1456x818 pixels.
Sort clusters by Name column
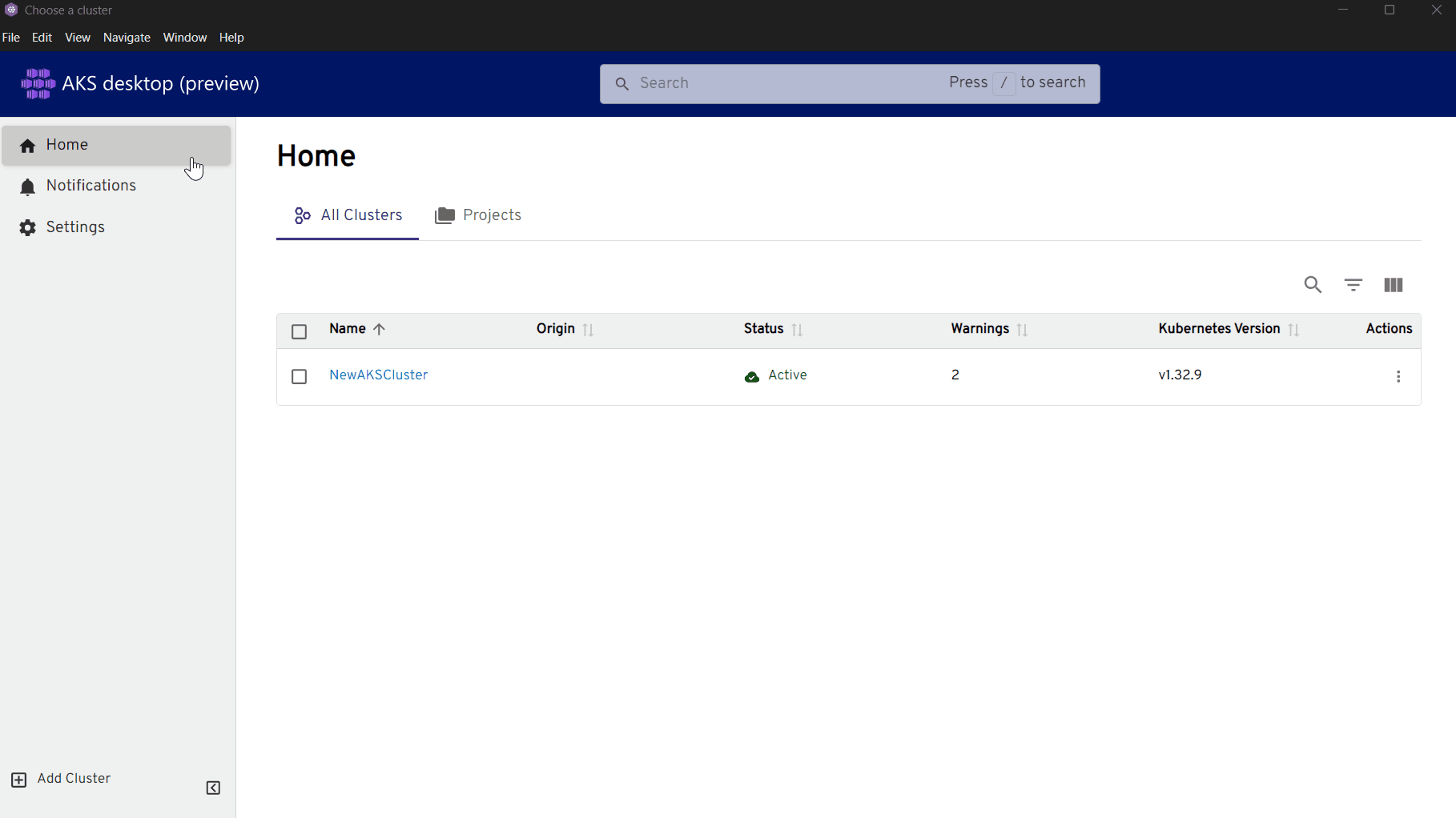tap(357, 329)
